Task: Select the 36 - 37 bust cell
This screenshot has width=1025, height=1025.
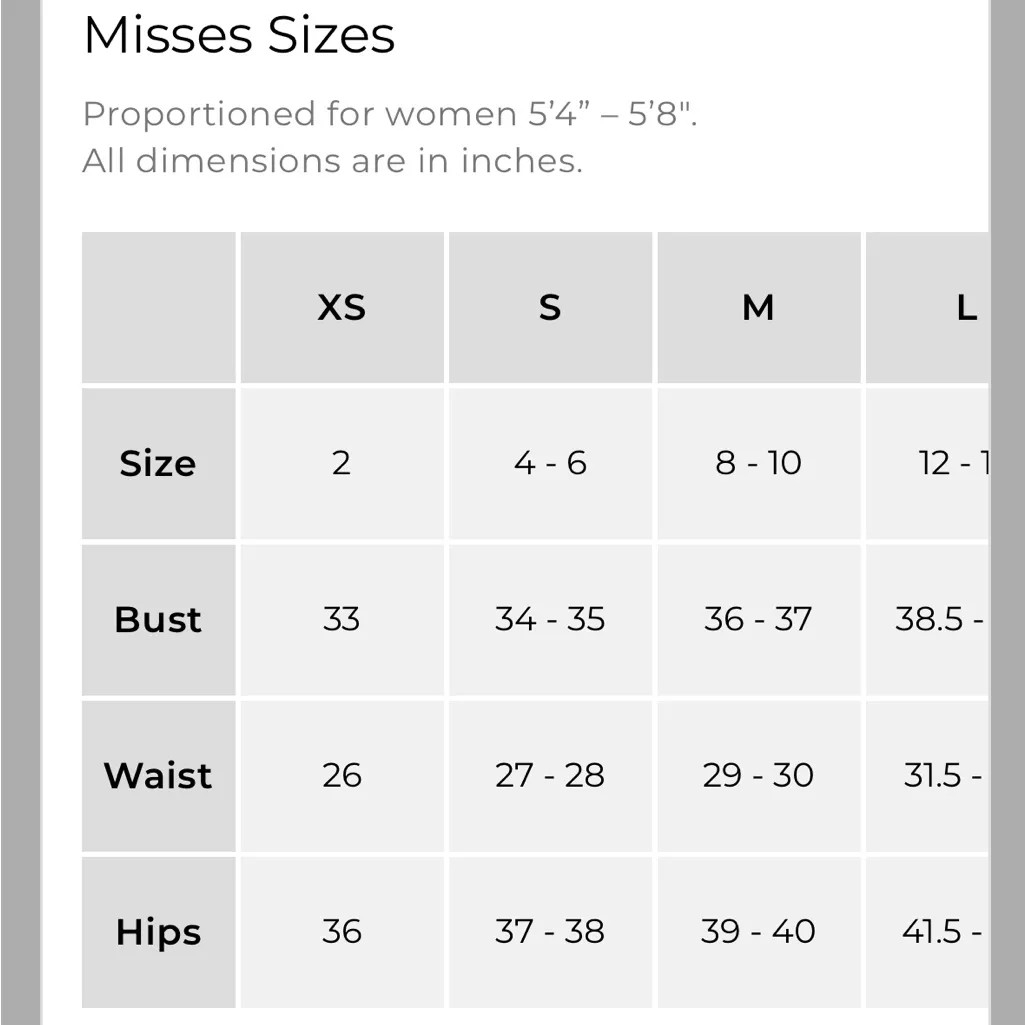Action: (758, 619)
